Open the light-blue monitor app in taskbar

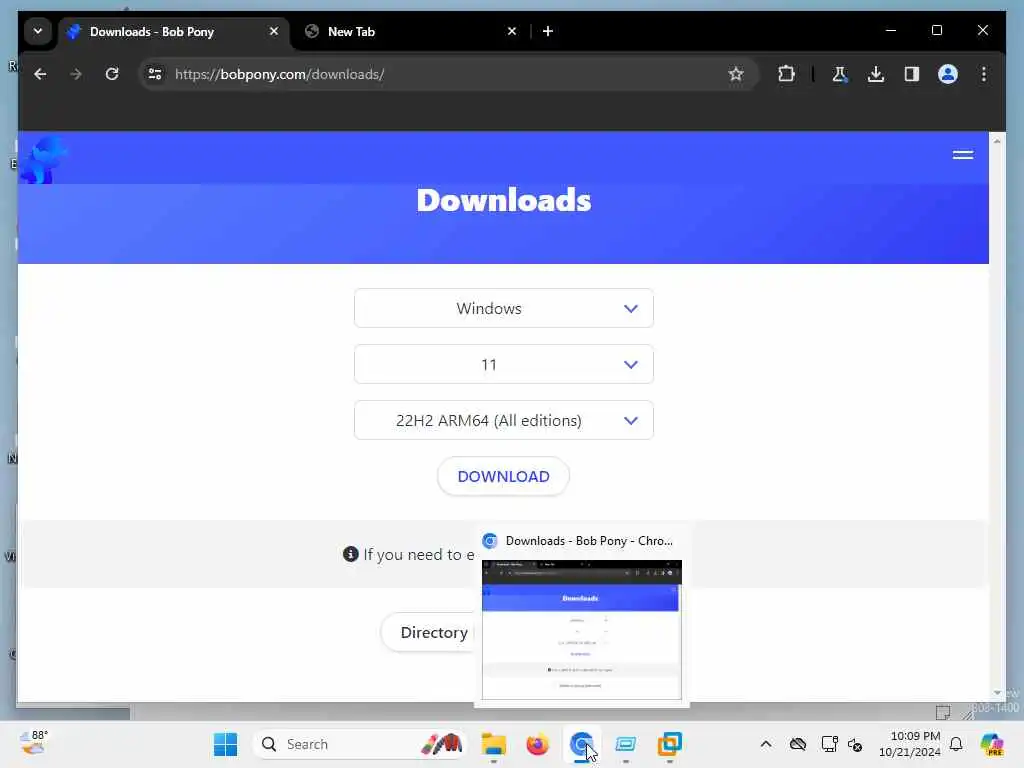coord(626,744)
